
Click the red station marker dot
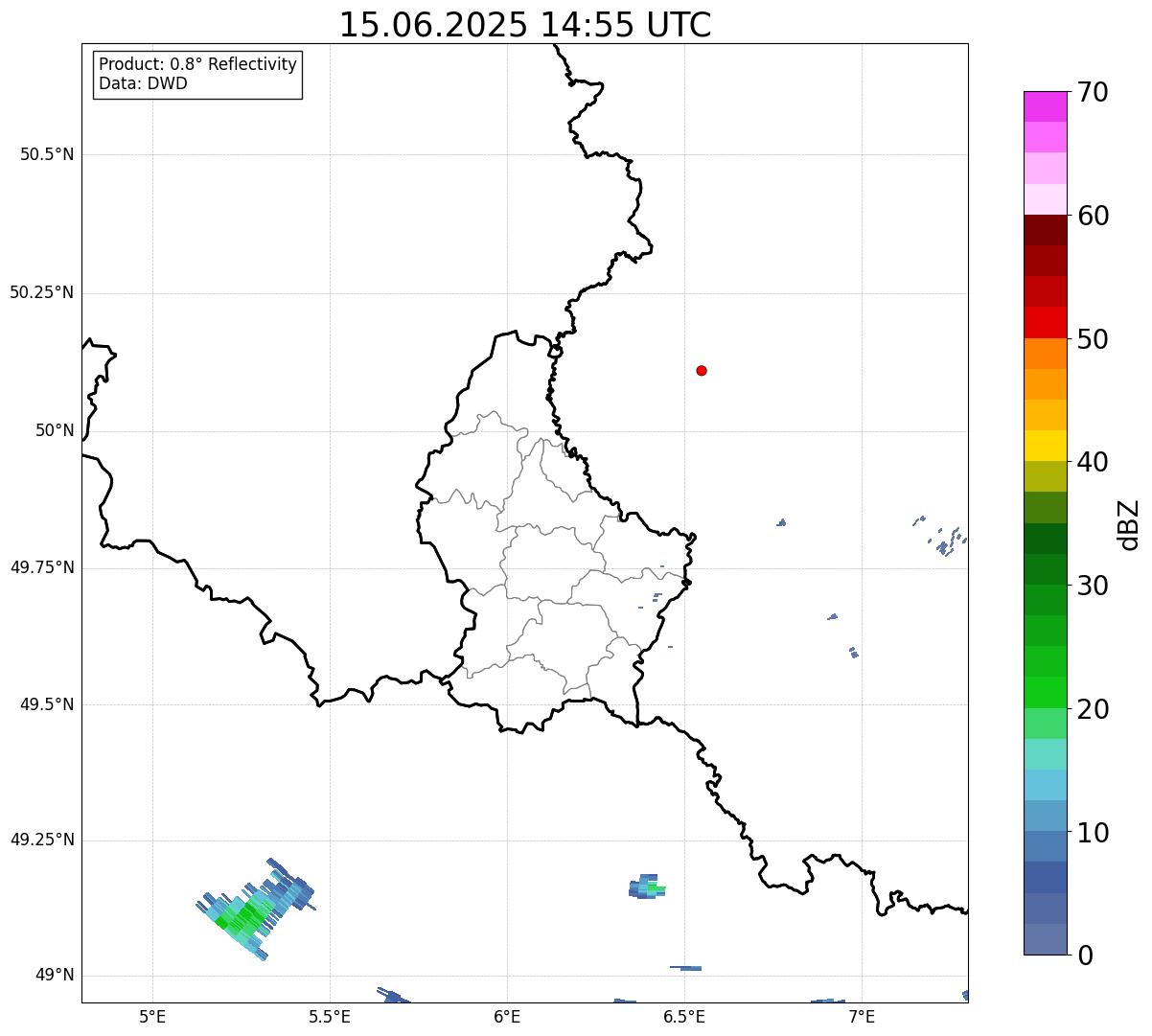[x=702, y=370]
